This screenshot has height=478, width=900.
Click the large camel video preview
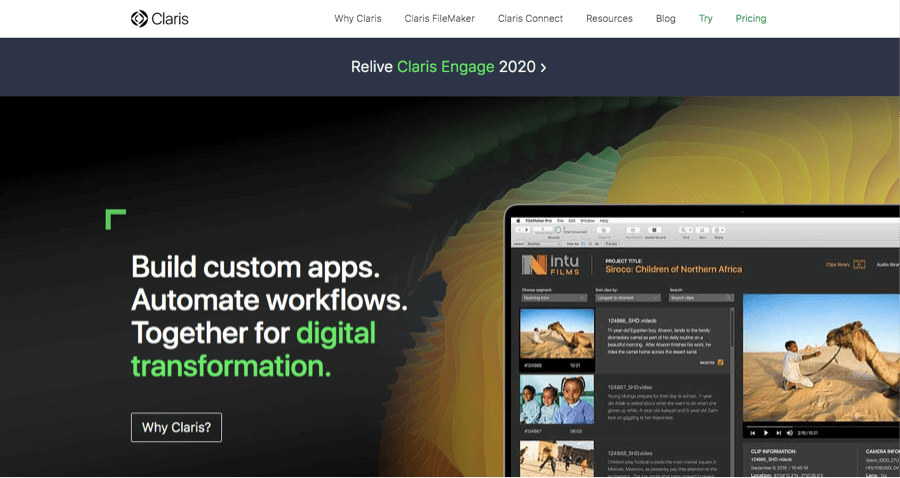point(821,358)
